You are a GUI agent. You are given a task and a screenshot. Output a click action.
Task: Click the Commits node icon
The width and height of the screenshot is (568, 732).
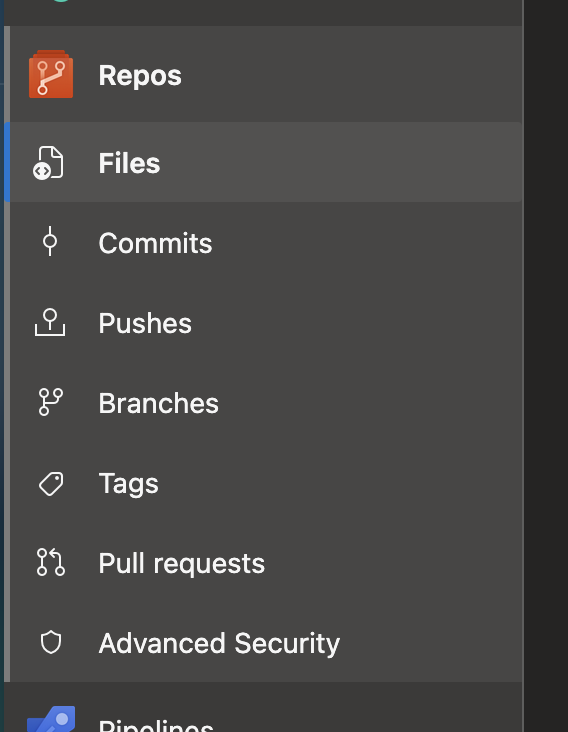click(50, 241)
